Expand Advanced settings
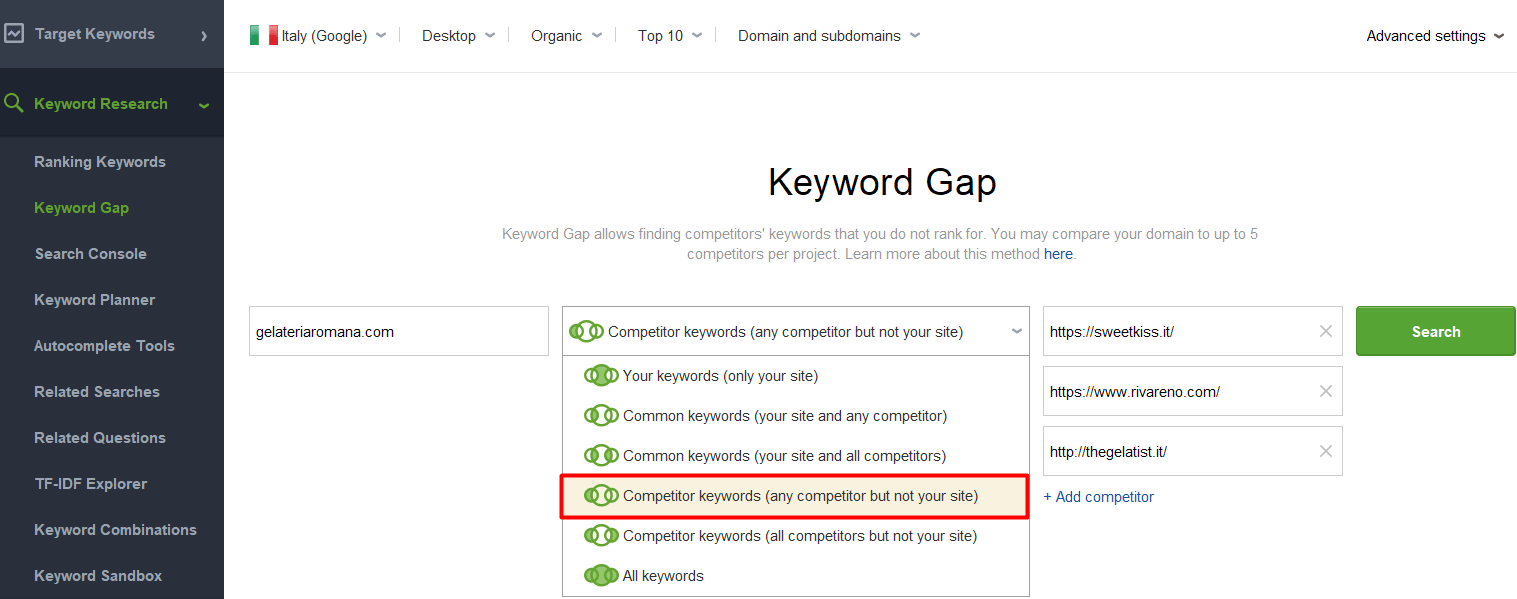 [1435, 35]
